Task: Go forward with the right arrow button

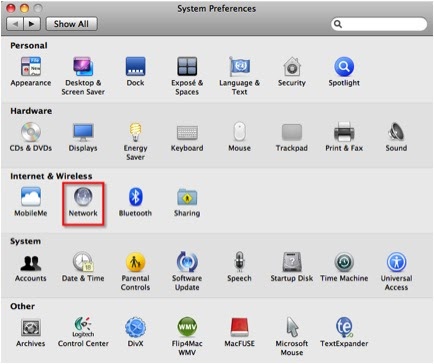Action: coord(32,24)
